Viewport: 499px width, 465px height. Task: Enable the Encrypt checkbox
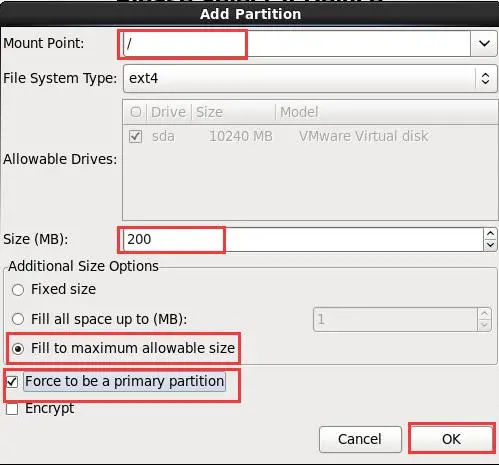point(12,409)
